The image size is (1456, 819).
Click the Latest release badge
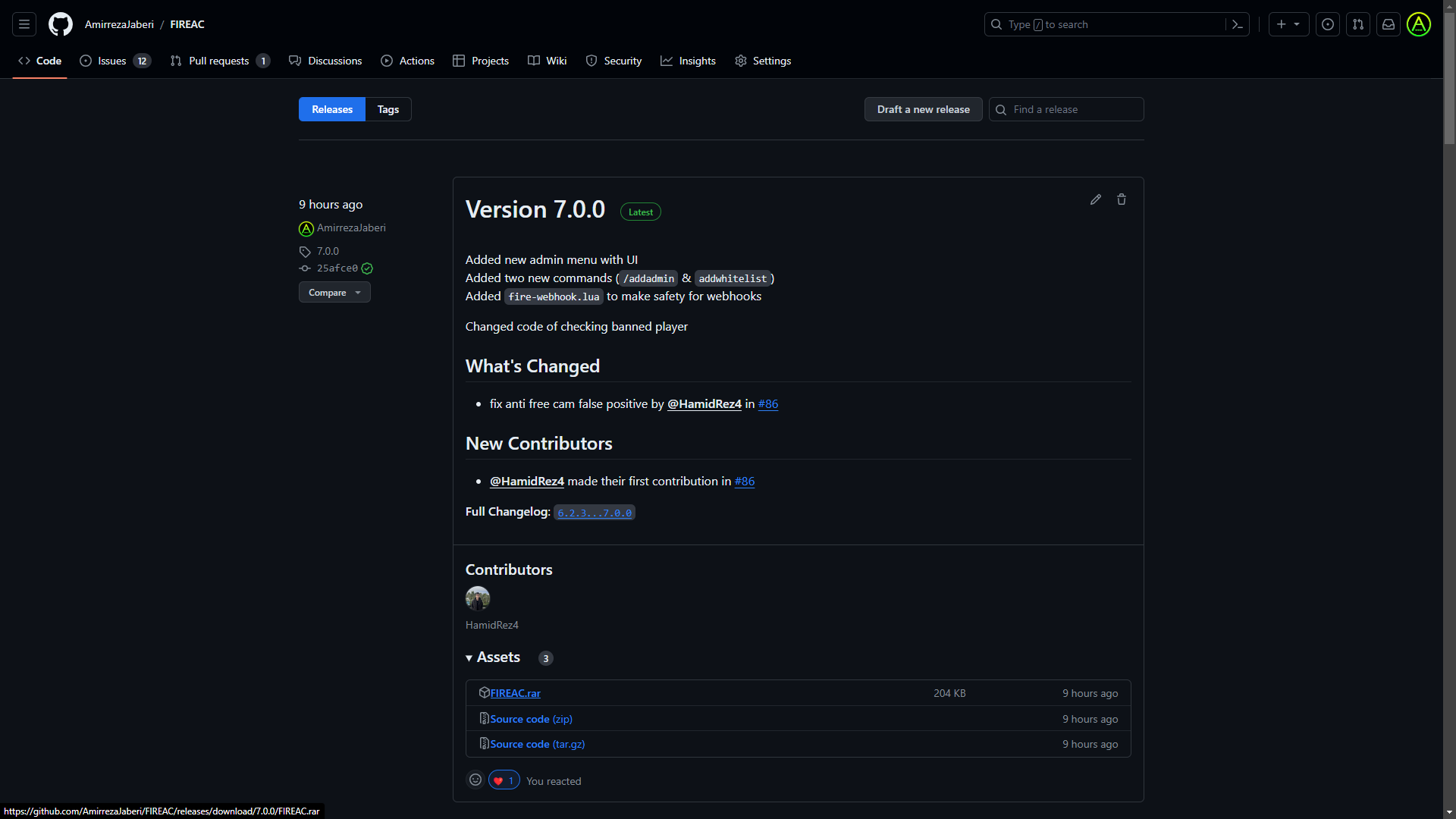[x=641, y=212]
